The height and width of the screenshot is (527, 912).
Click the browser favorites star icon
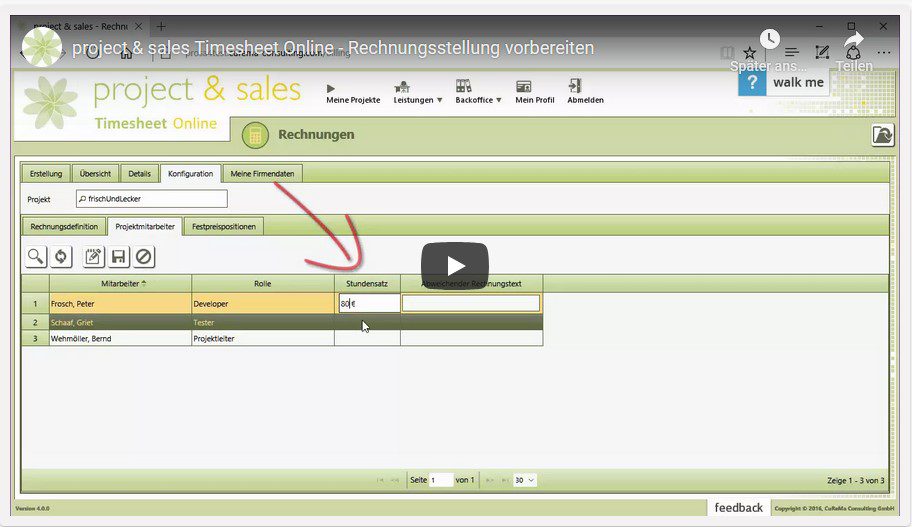(749, 53)
